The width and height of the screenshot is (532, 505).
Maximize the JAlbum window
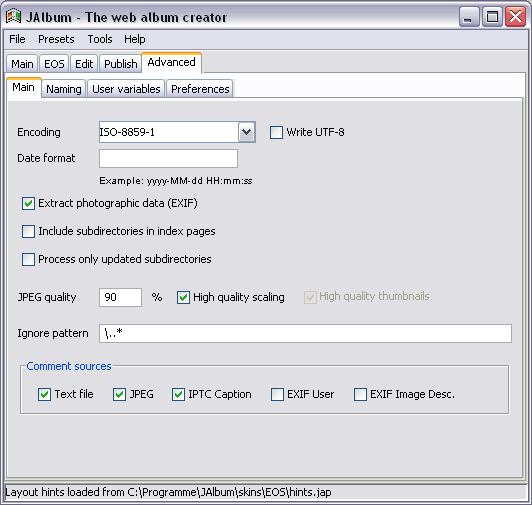(492, 17)
